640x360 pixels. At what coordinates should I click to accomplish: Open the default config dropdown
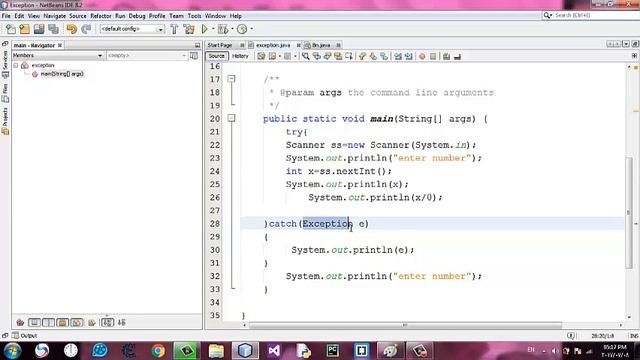132,29
